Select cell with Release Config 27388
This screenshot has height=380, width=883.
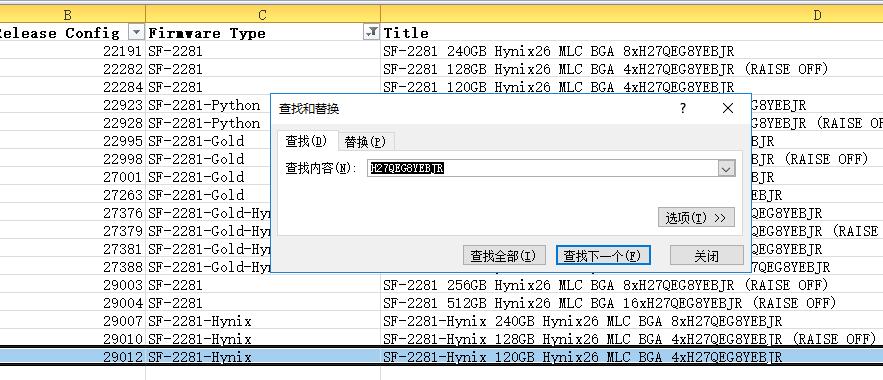(73, 267)
